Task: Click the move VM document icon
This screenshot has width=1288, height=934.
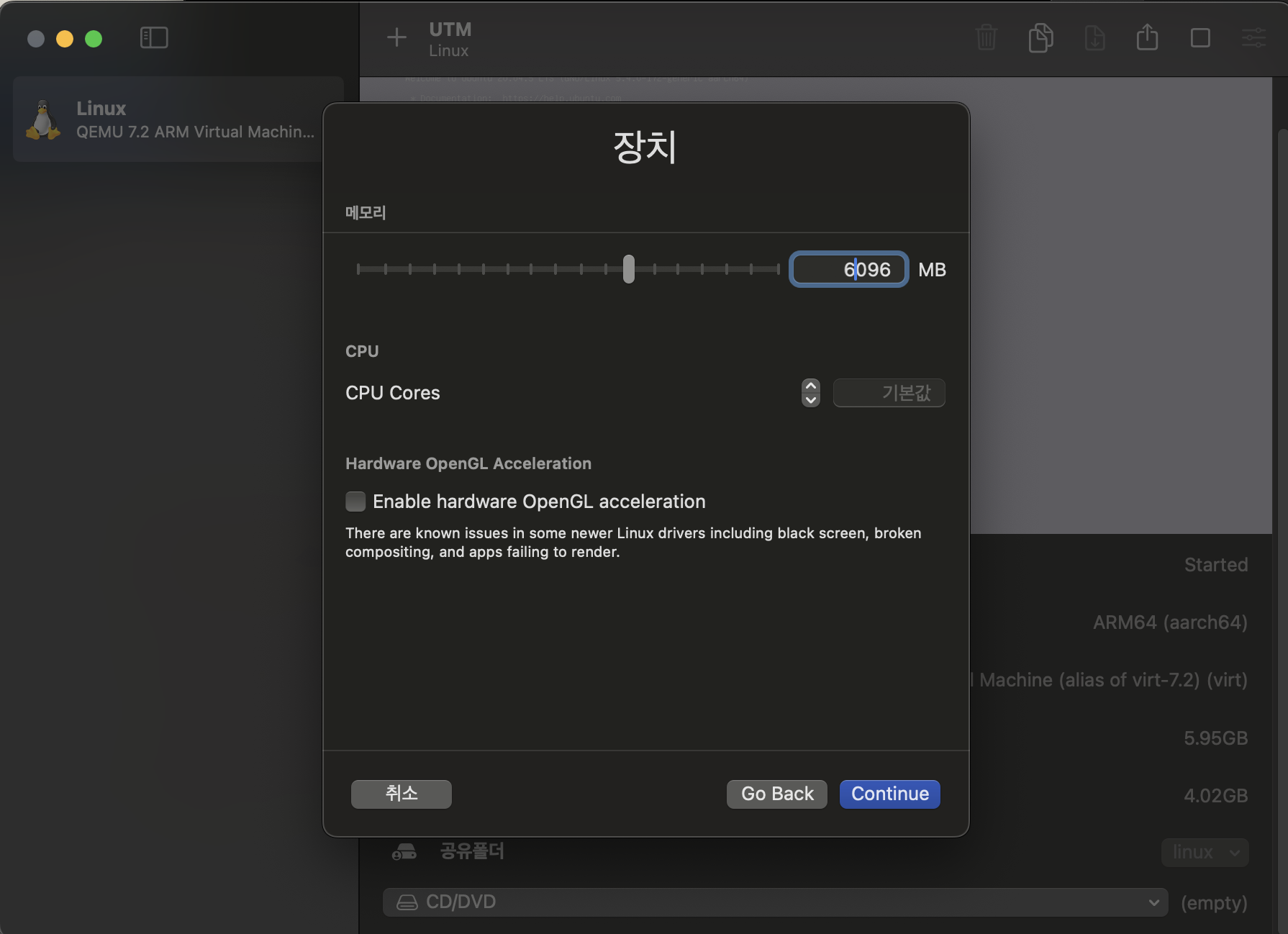Action: 1094,37
